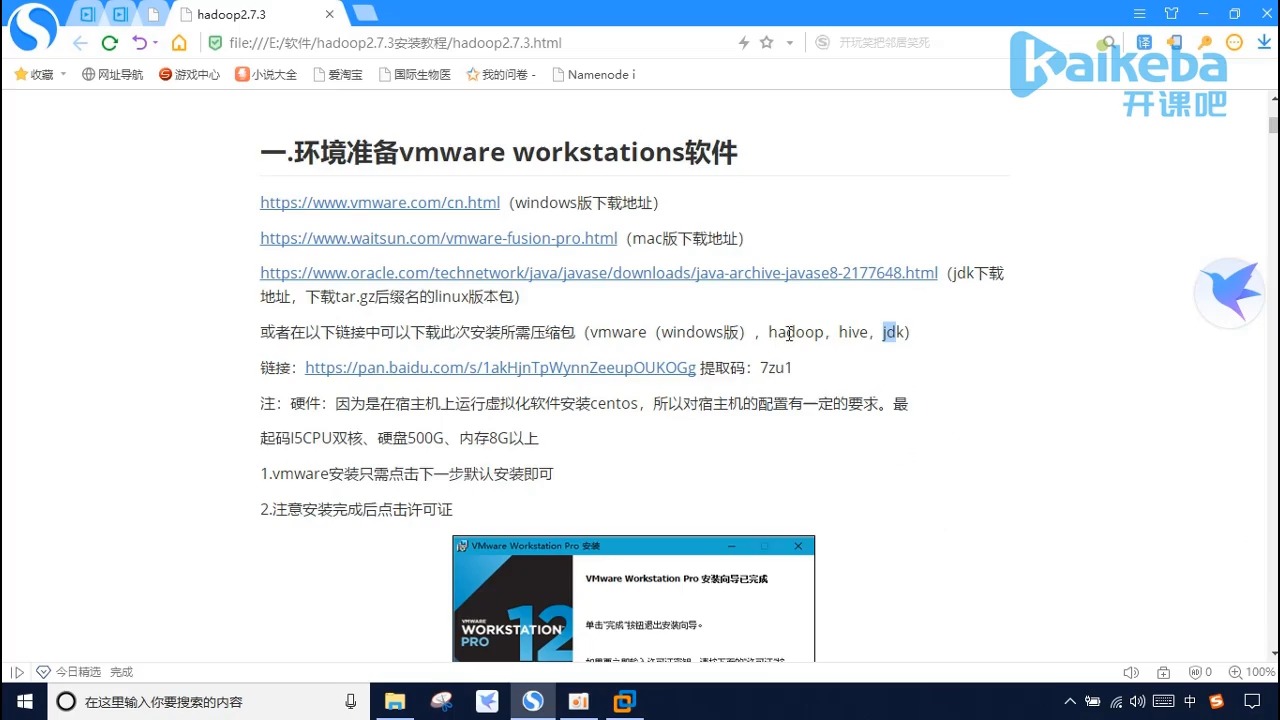The height and width of the screenshot is (720, 1280).
Task: Click the yellow key password icon
Action: click(1205, 43)
